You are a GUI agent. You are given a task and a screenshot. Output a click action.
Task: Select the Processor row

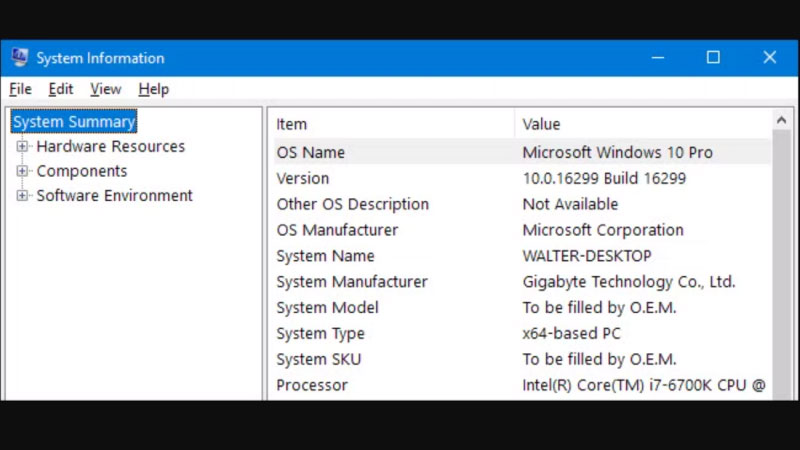point(312,385)
